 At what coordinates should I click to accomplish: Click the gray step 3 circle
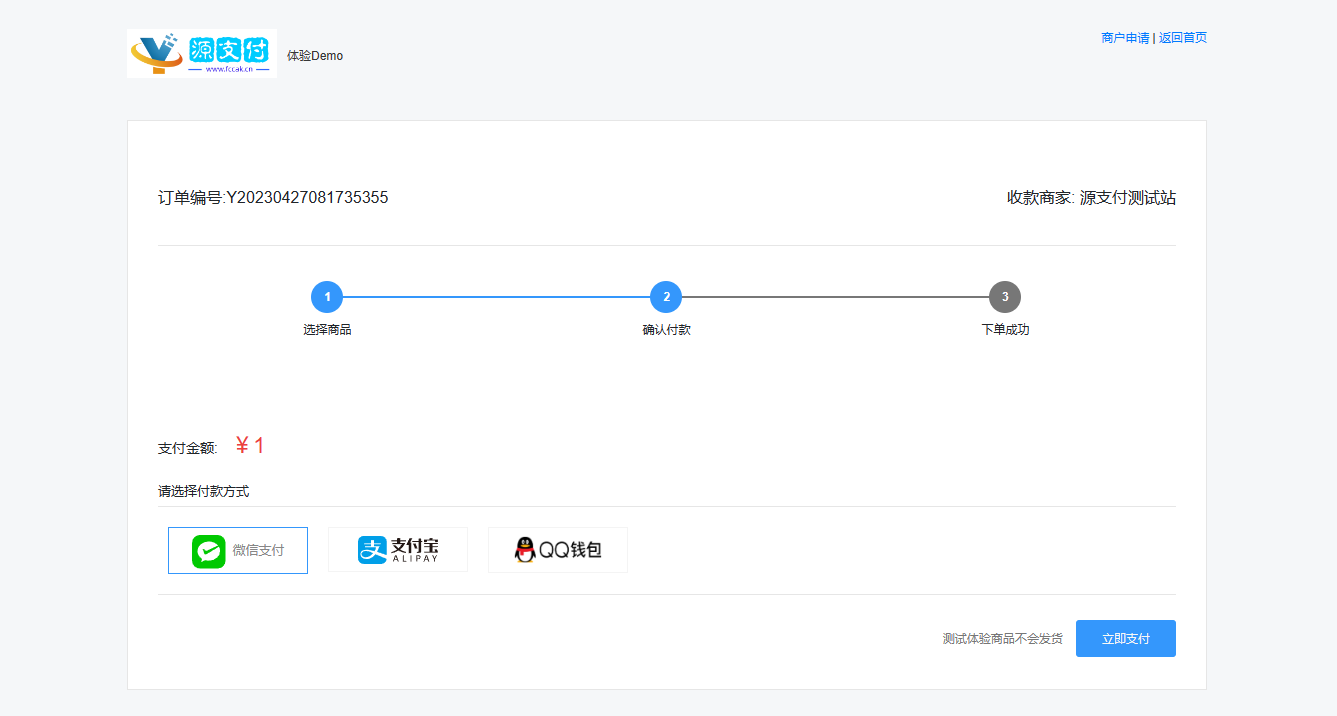pyautogui.click(x=1005, y=297)
